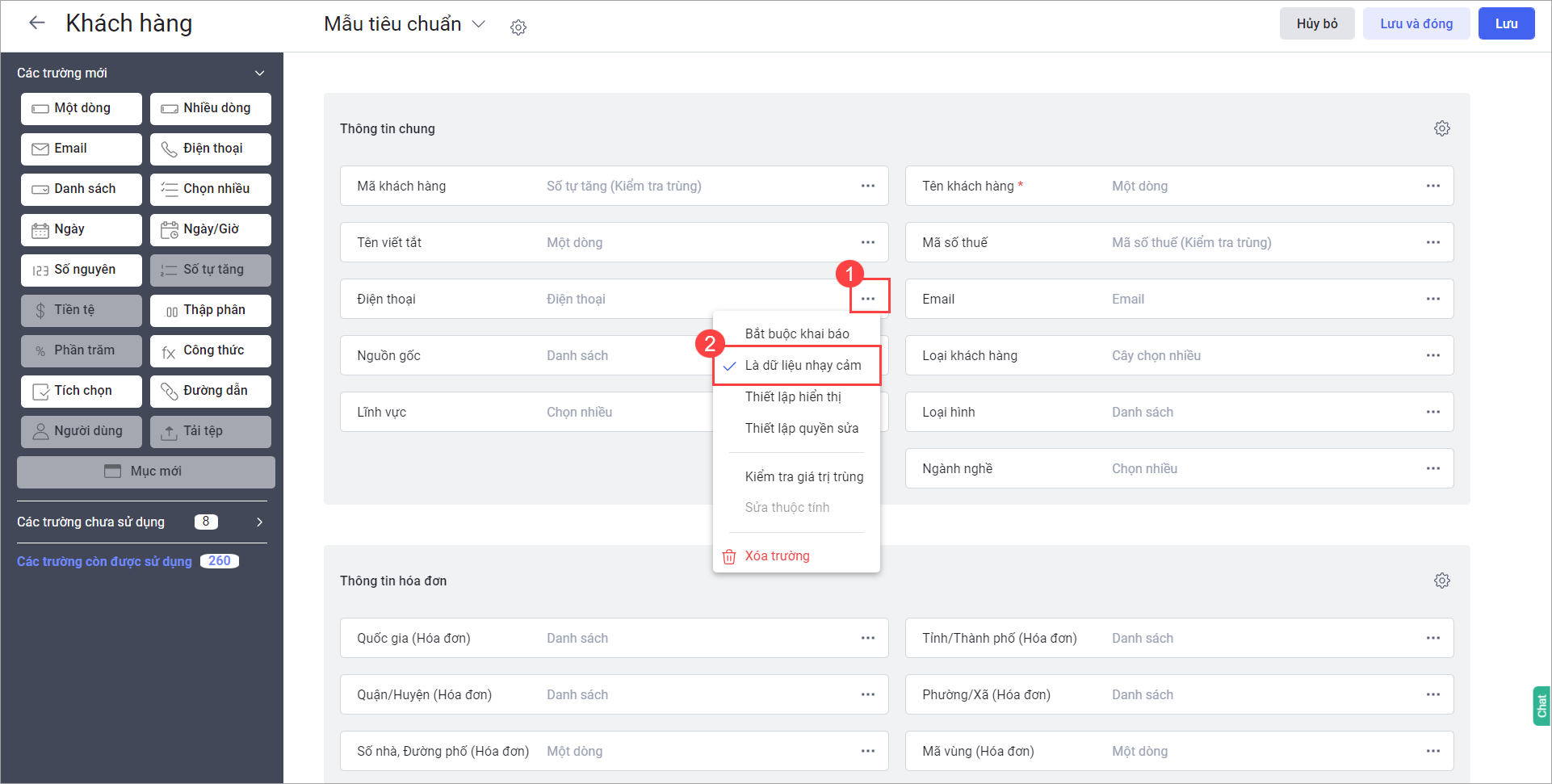Add a Điện thoại field type
The image size is (1552, 784).
click(x=211, y=149)
